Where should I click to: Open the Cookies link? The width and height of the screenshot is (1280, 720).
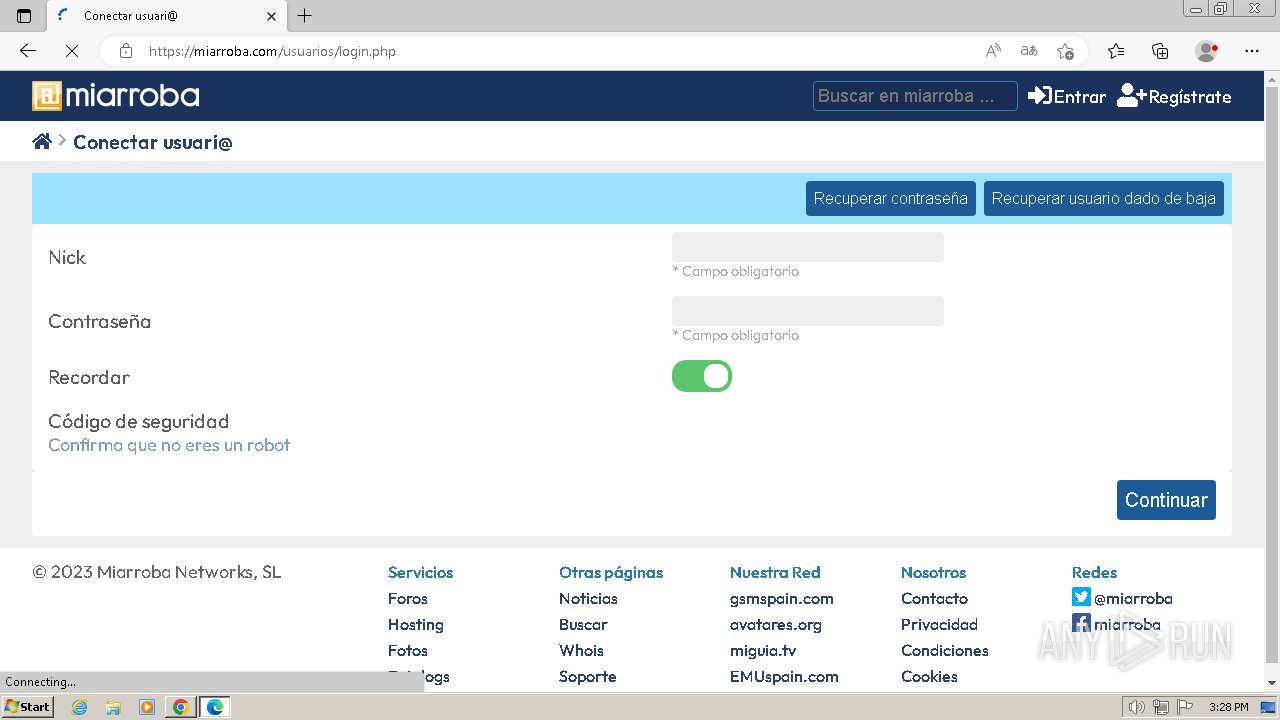(x=929, y=676)
